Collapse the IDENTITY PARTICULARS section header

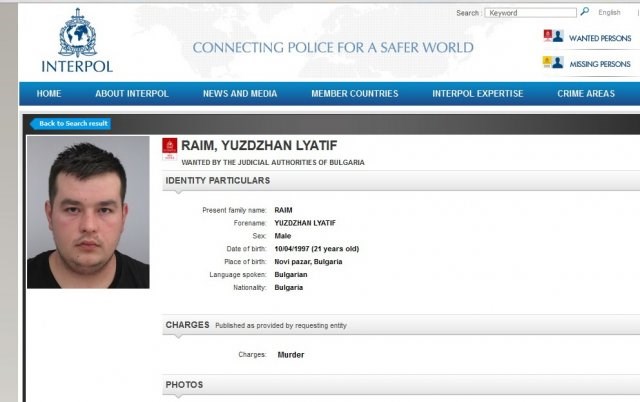click(x=401, y=181)
